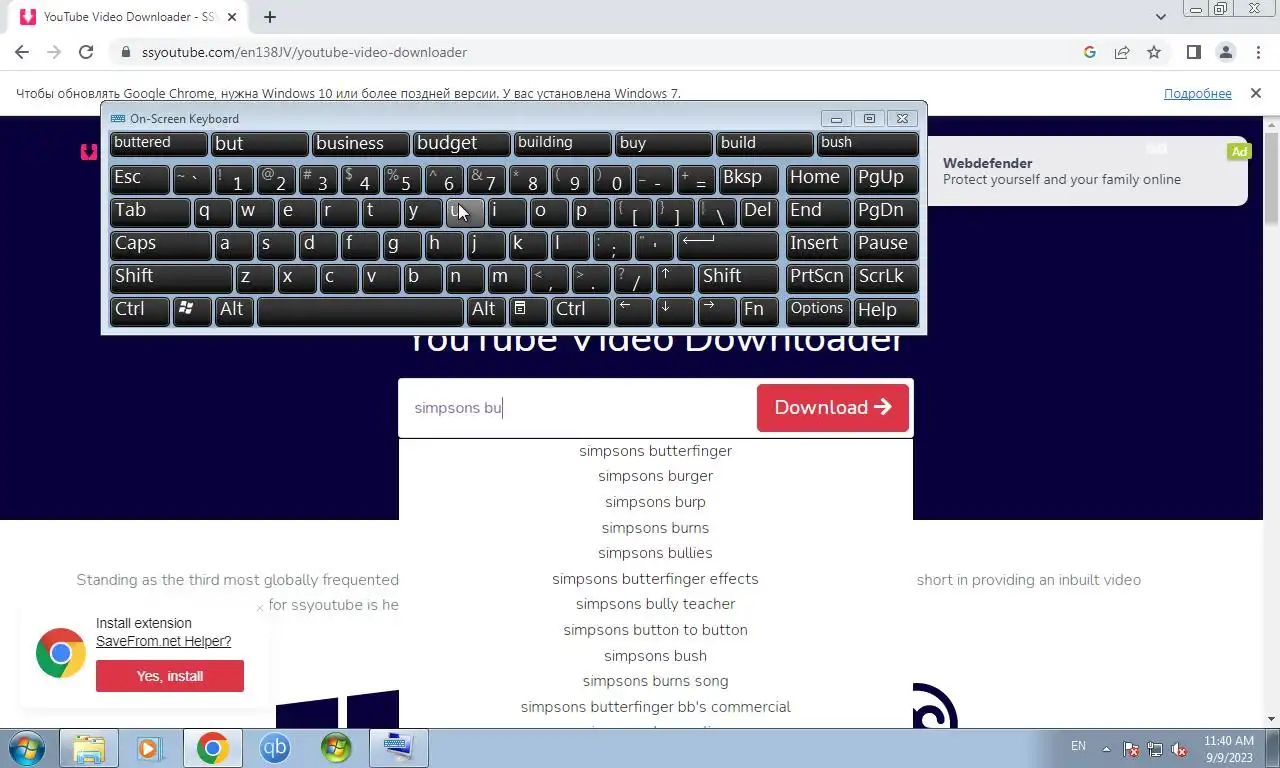This screenshot has width=1280, height=768.
Task: Go back to the previous page
Action: coord(22,52)
